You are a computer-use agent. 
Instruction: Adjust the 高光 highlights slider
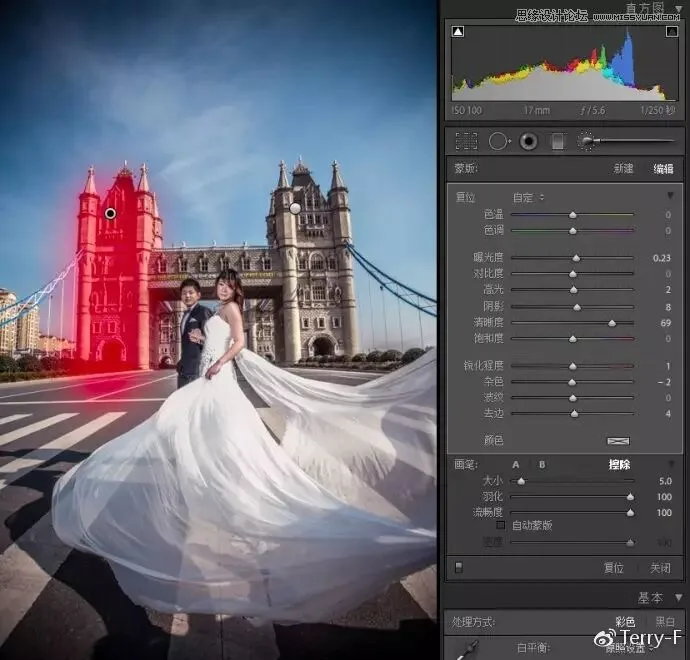pyautogui.click(x=572, y=290)
